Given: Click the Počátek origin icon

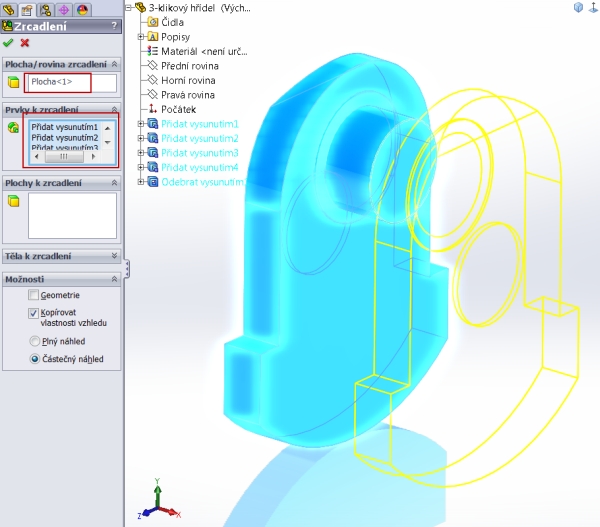Looking at the screenshot, I should pos(153,109).
